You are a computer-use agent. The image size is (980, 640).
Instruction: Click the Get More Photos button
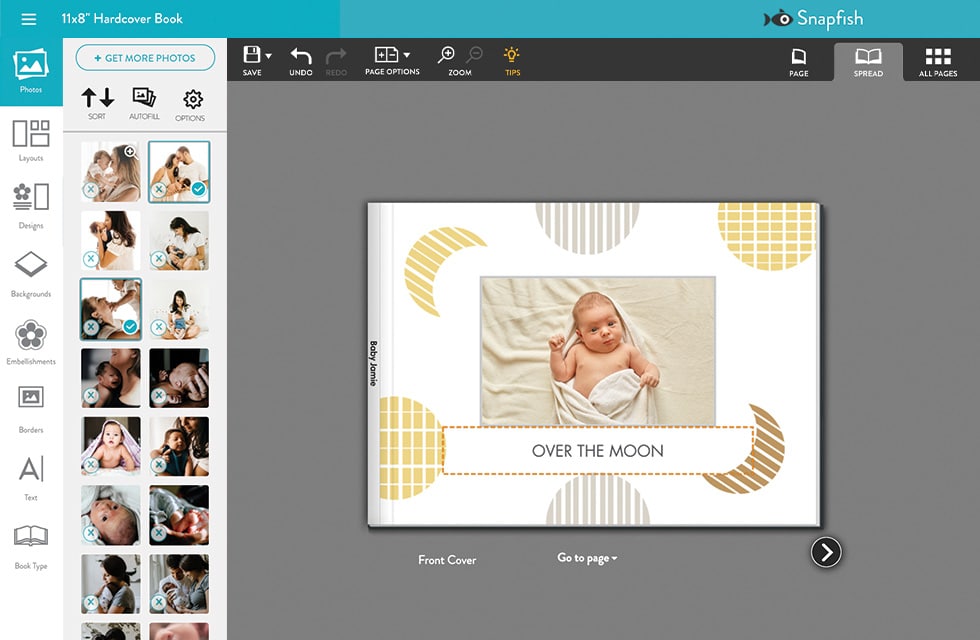point(145,57)
